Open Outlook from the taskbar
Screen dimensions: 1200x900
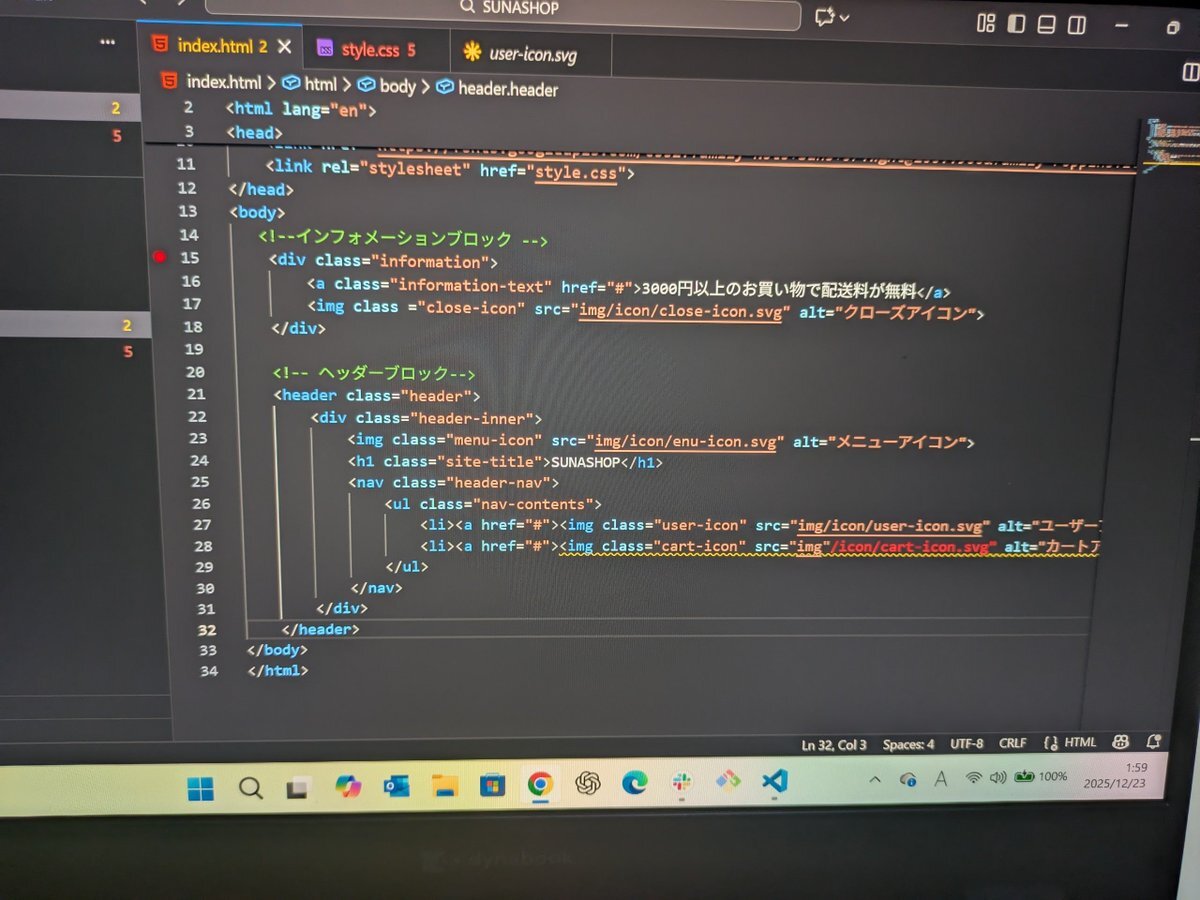click(396, 786)
